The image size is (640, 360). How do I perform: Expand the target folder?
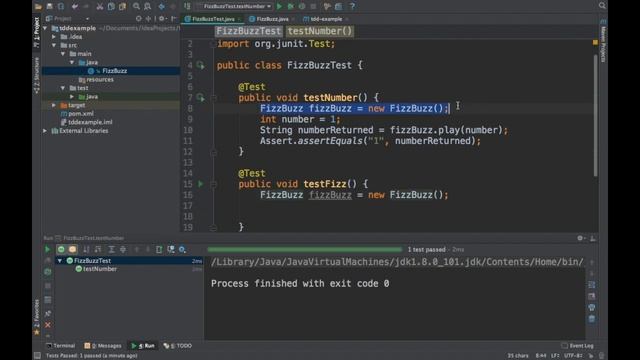tap(54, 105)
